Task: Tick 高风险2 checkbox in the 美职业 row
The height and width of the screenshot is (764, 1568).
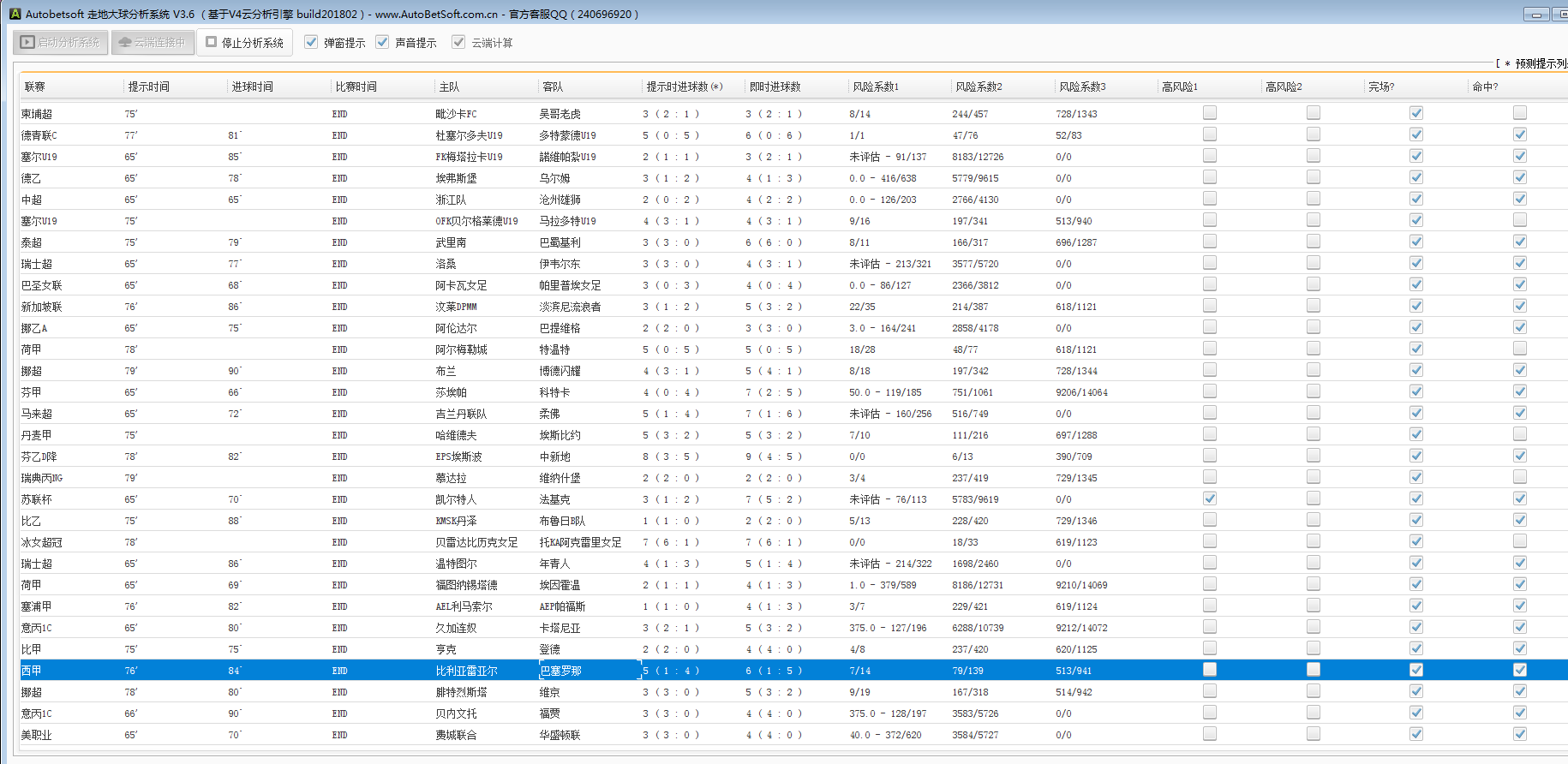Action: 1313,734
